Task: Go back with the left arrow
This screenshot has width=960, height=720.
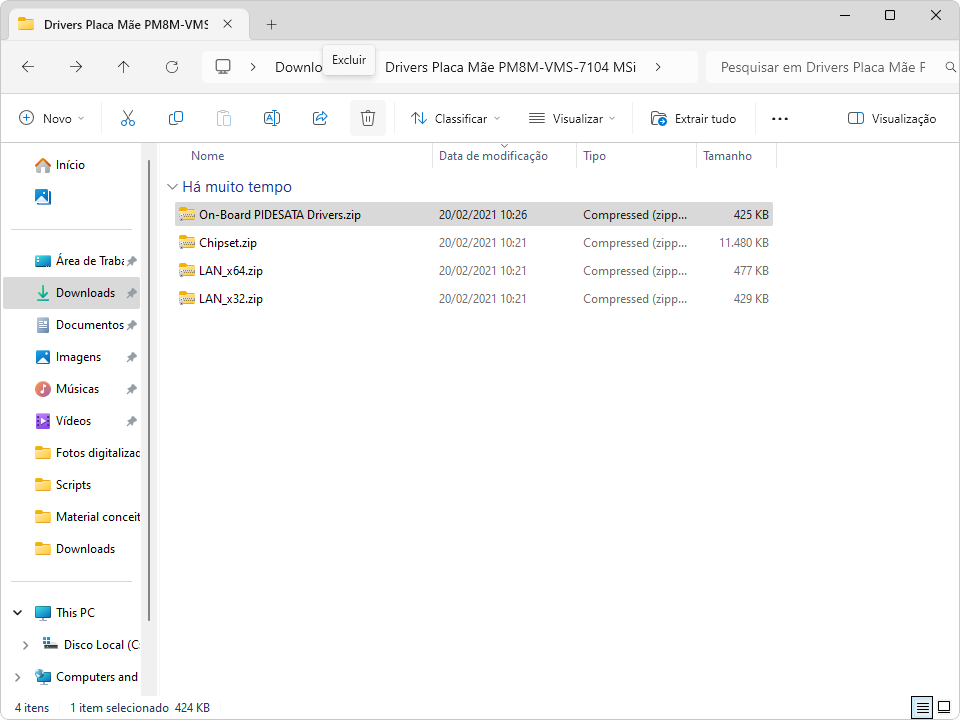Action: pyautogui.click(x=28, y=67)
